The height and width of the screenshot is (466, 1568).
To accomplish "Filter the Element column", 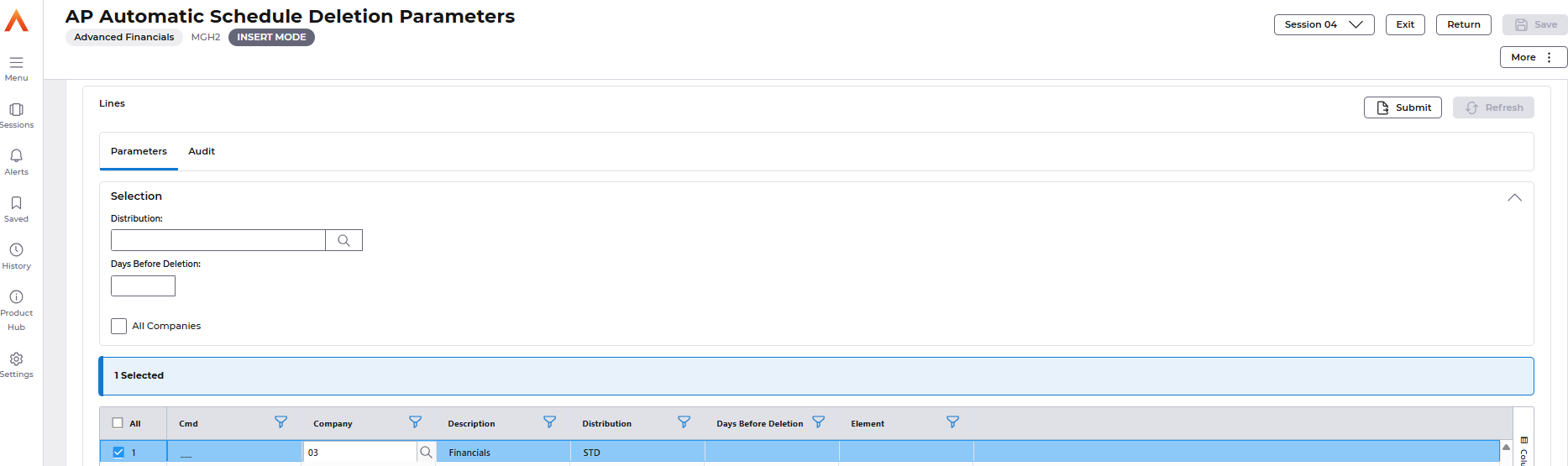I will coord(952,422).
